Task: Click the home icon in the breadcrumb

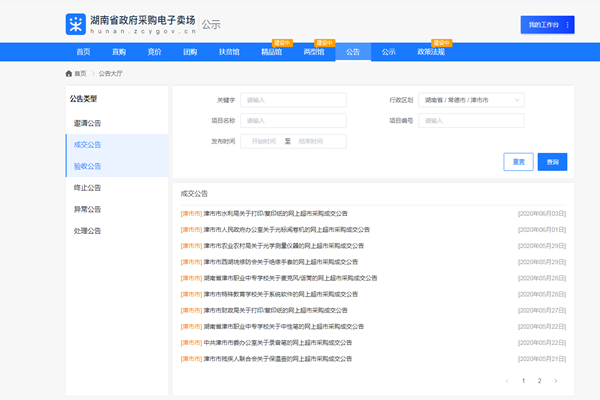Action: pos(69,73)
